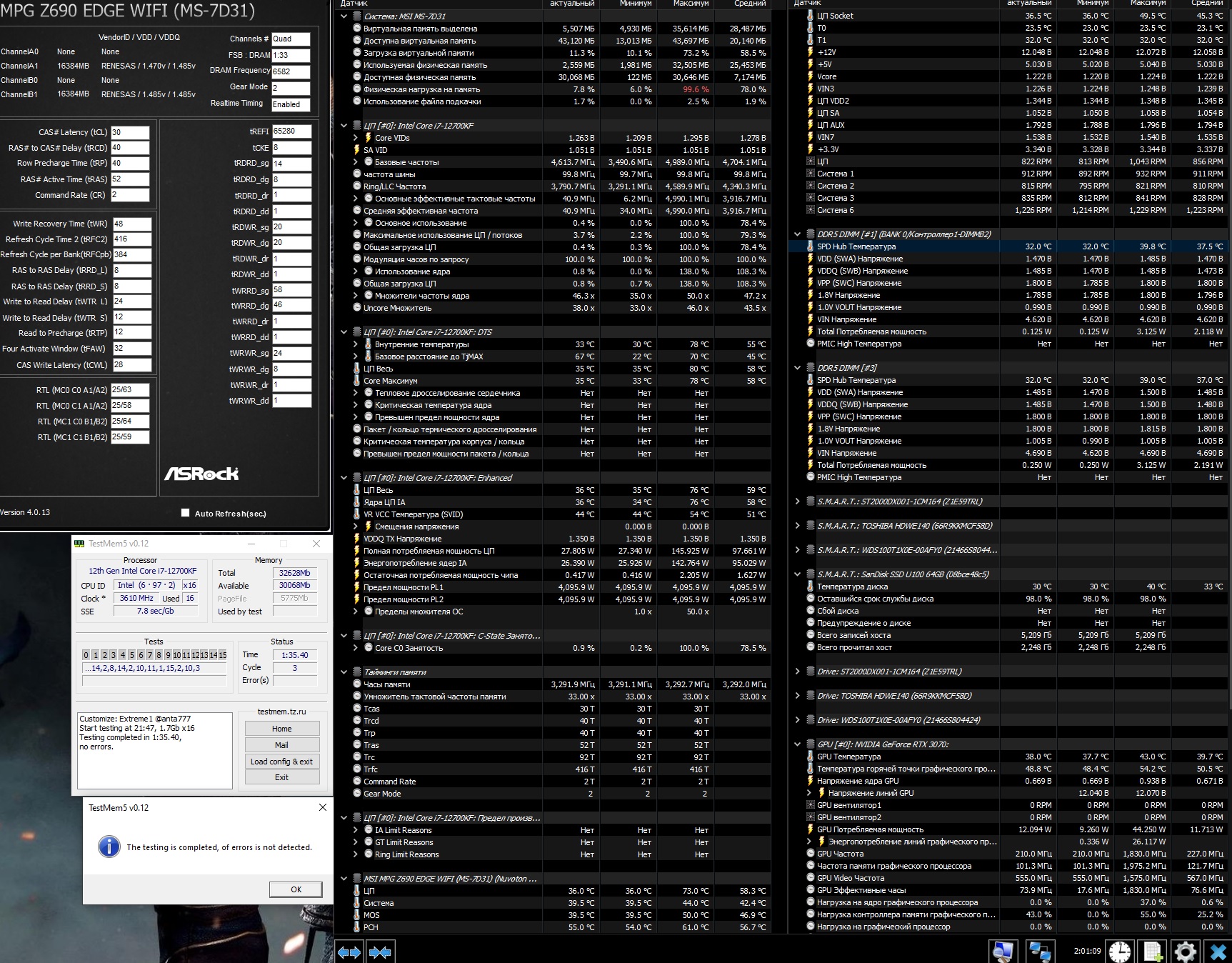This screenshot has width=1232, height=963.
Task: Click the Gear Mode value field
Action: [x=291, y=88]
